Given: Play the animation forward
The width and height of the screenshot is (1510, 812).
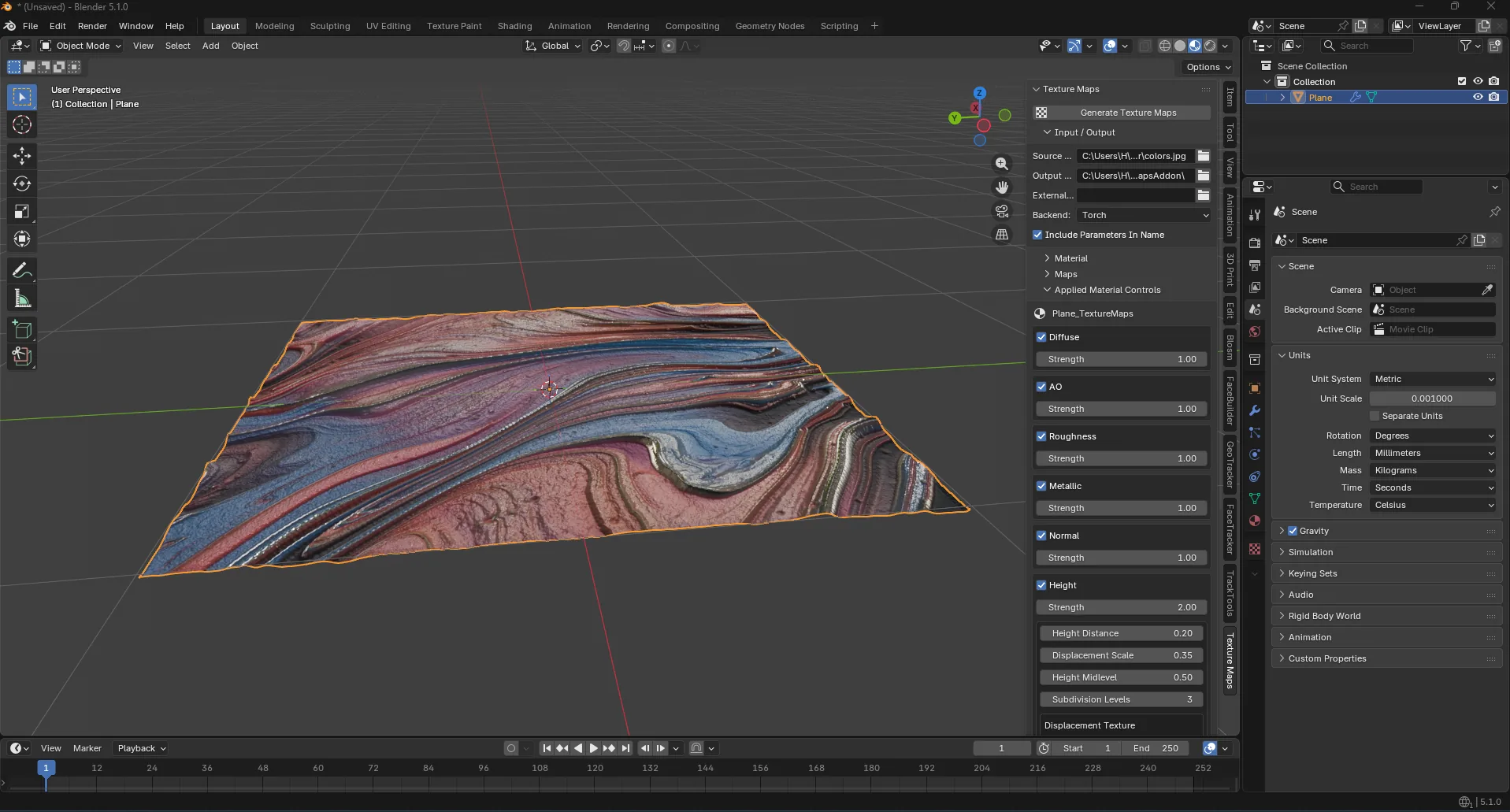Looking at the screenshot, I should click(593, 748).
